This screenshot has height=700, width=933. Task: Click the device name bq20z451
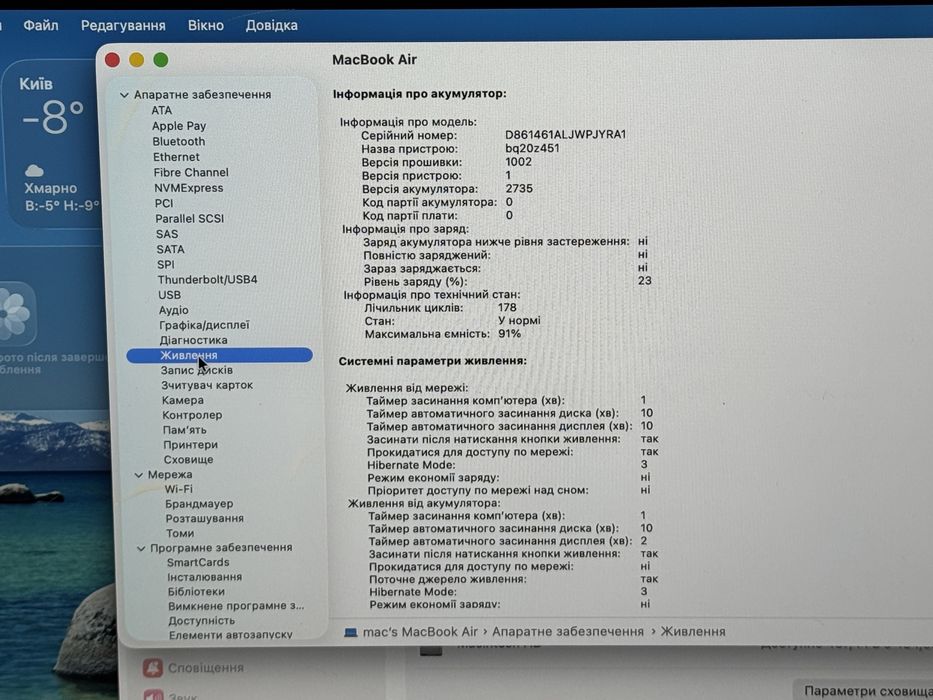pos(532,148)
